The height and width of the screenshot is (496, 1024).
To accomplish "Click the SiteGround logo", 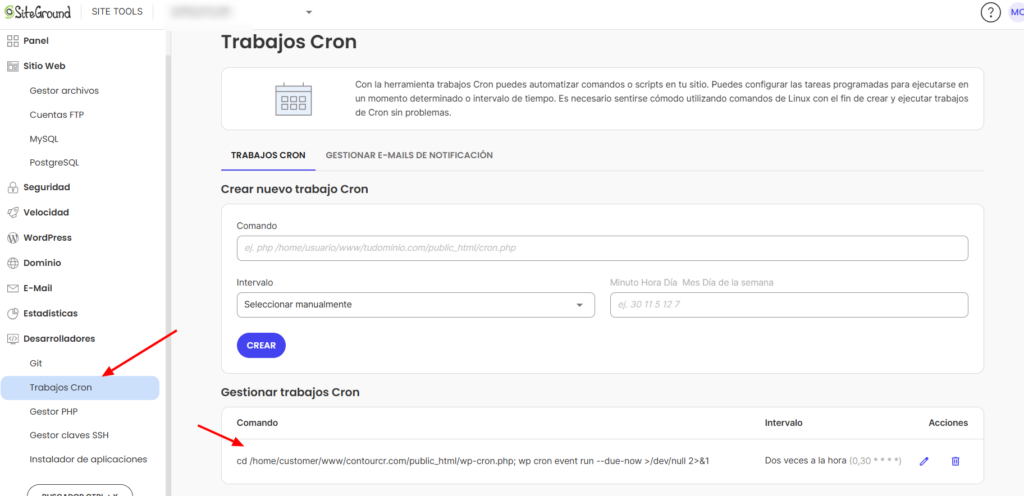I will 47,12.
